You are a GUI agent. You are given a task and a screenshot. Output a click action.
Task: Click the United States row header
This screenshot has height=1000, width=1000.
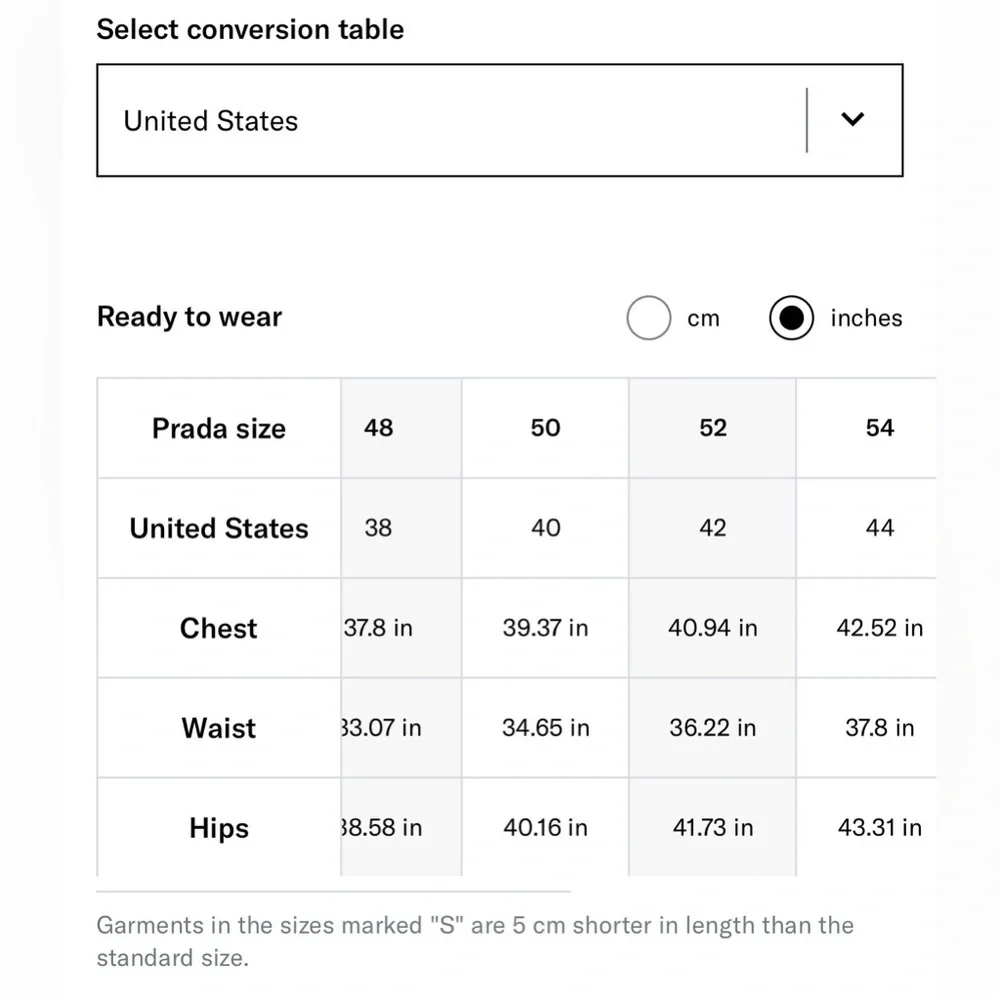point(219,528)
